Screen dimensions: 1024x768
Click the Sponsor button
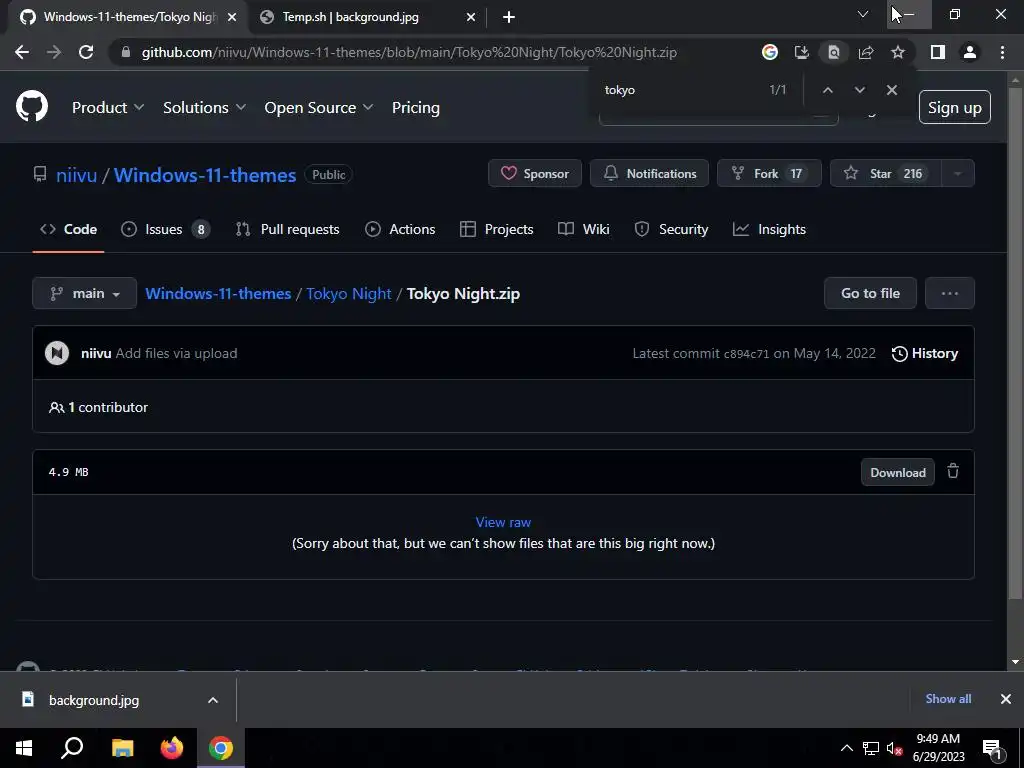(x=535, y=174)
